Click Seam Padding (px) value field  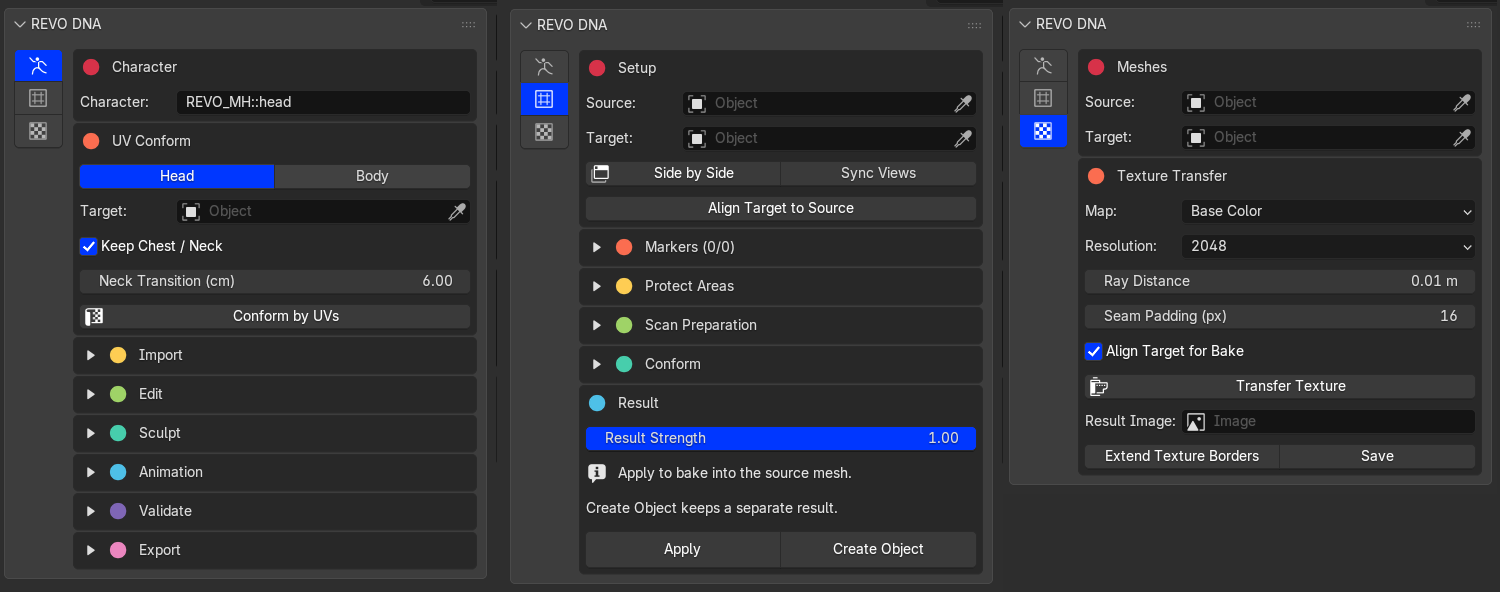(1280, 316)
